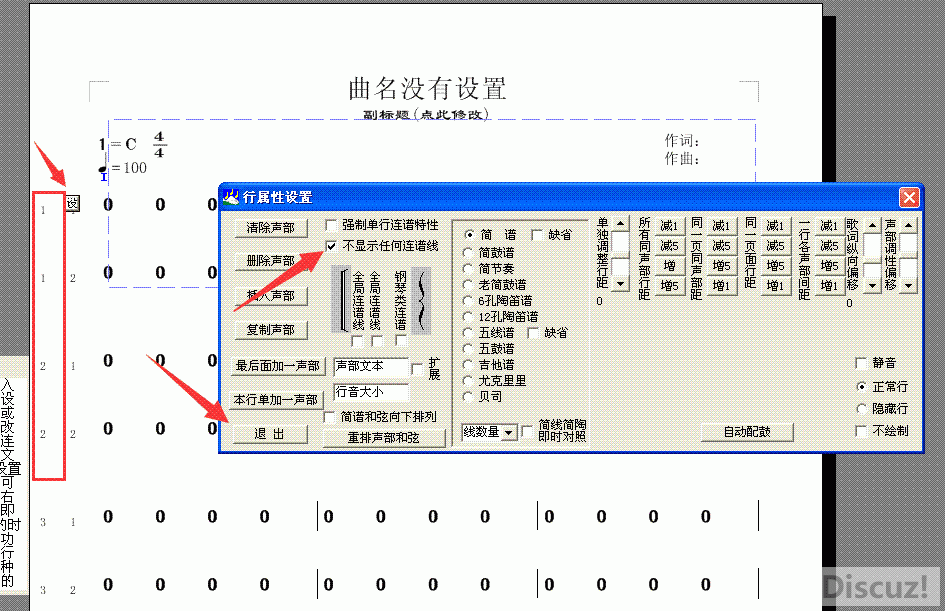Click the 复制声部 button
Viewport: 945px width, 611px height.
pyautogui.click(x=271, y=330)
